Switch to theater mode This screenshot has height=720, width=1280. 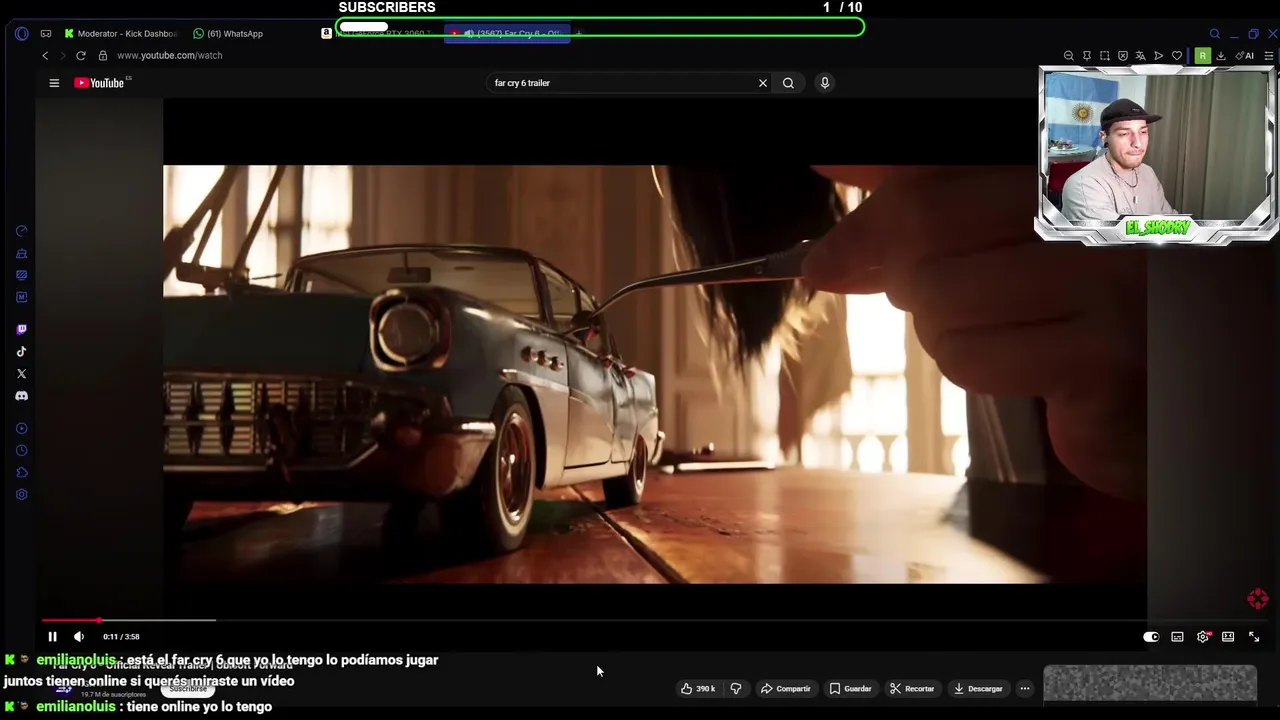click(1228, 637)
